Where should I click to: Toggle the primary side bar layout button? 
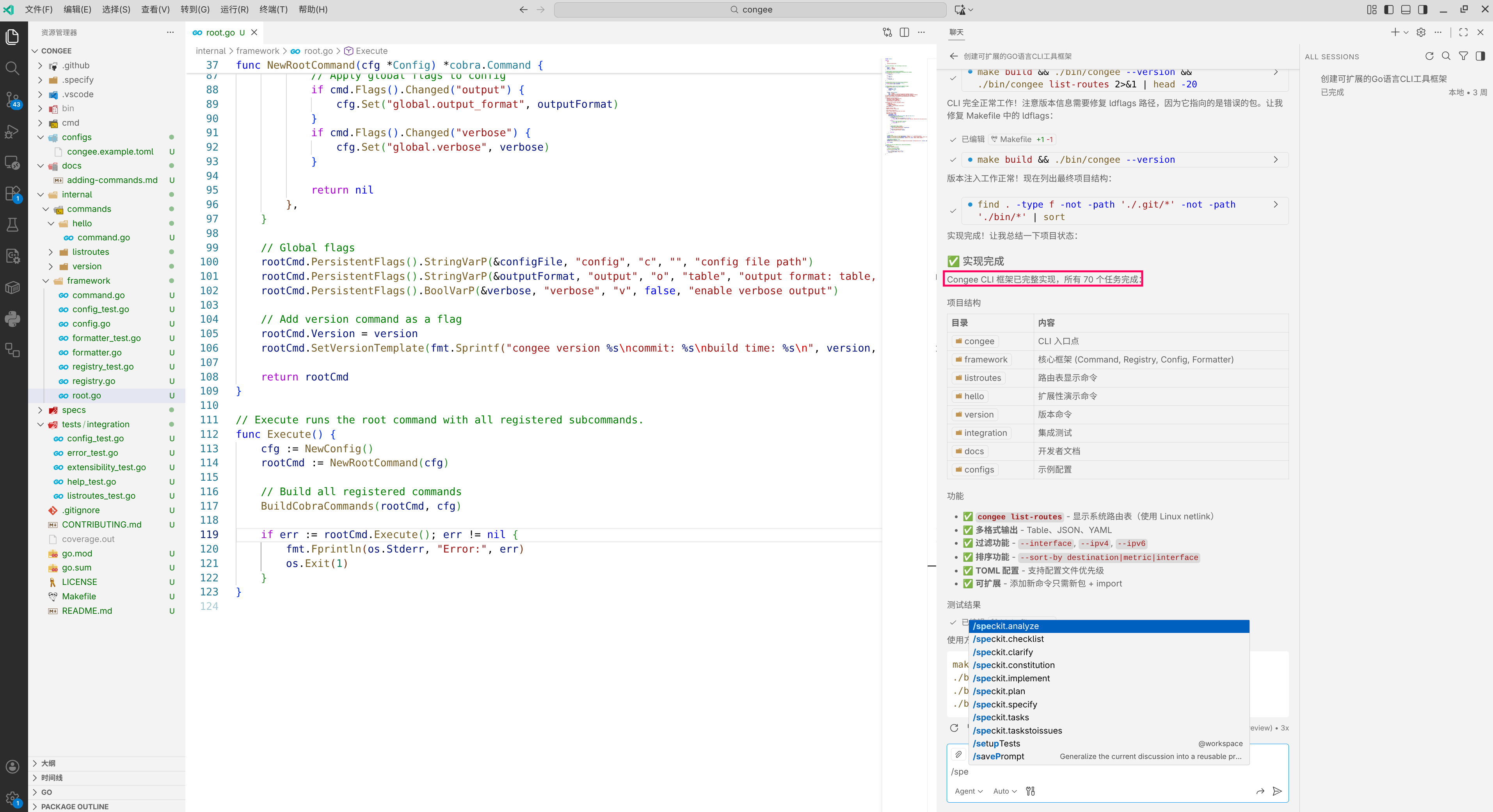pyautogui.click(x=1389, y=9)
